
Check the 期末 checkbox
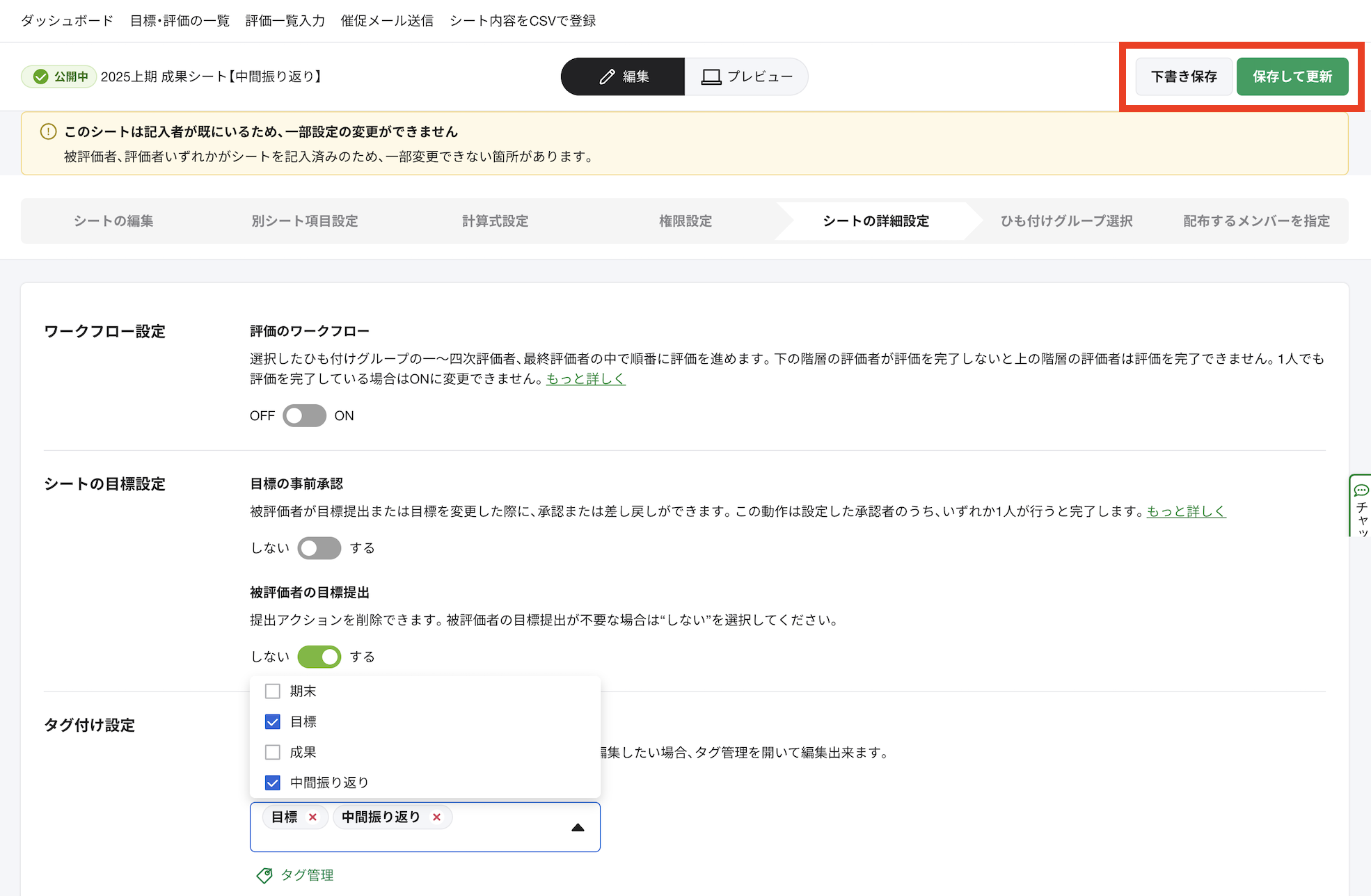coord(273,691)
